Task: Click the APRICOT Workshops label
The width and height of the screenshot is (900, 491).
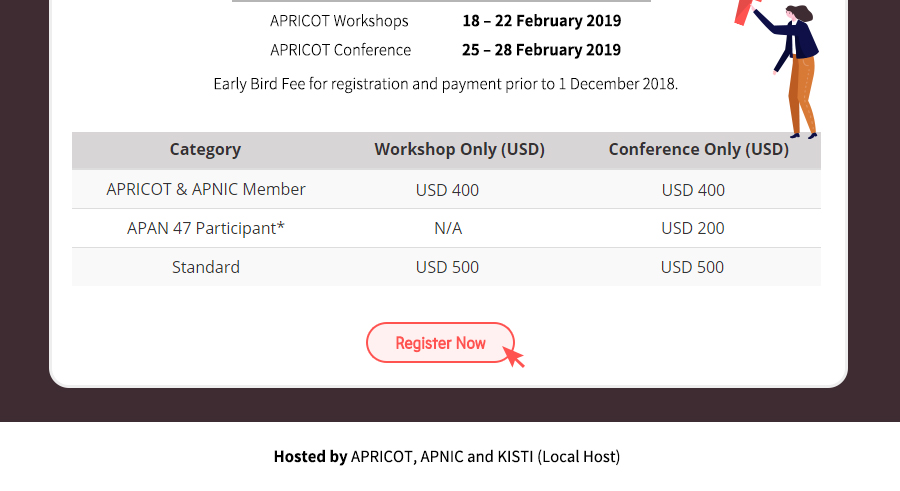Action: click(339, 21)
